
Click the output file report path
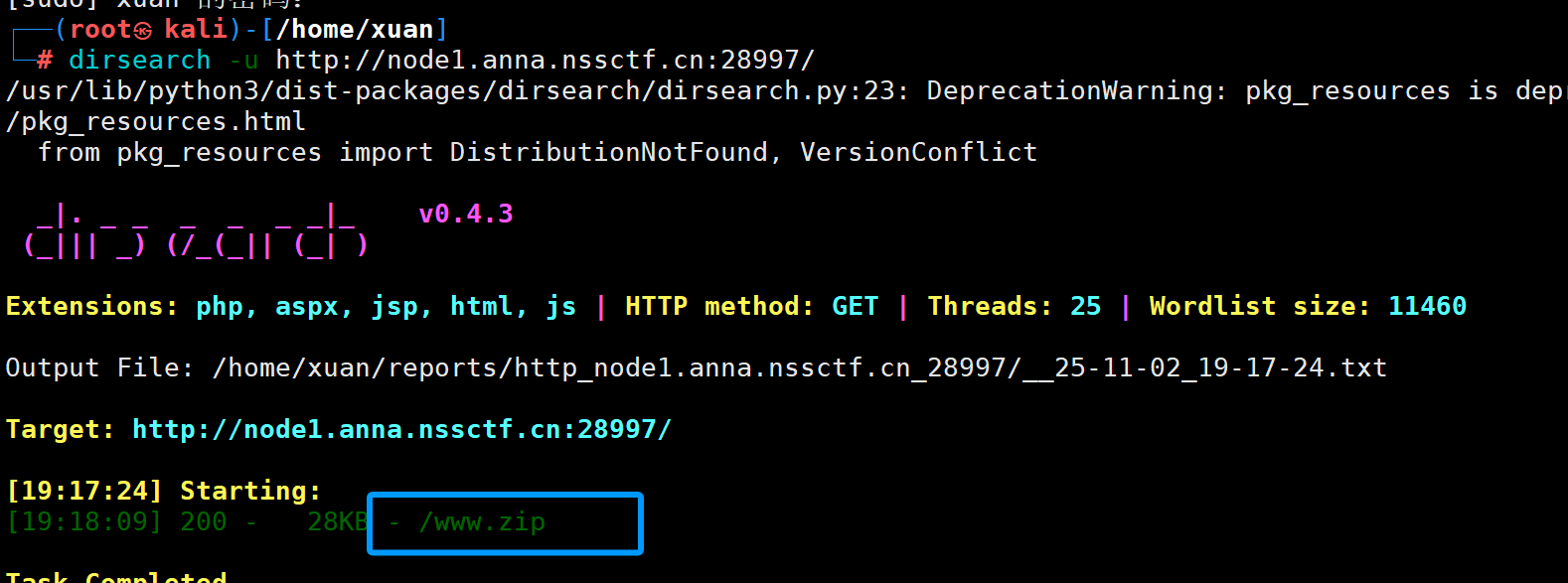pos(799,367)
